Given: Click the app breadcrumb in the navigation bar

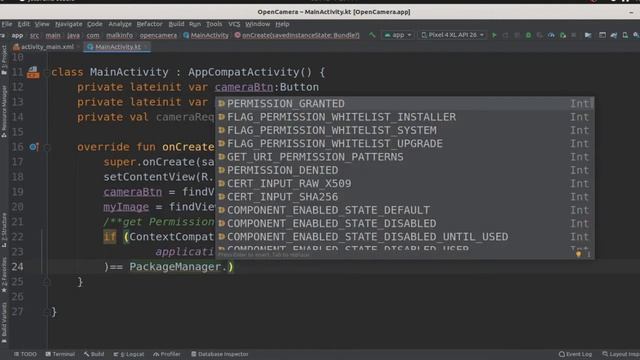Looking at the screenshot, I should pyautogui.click(x=17, y=36).
